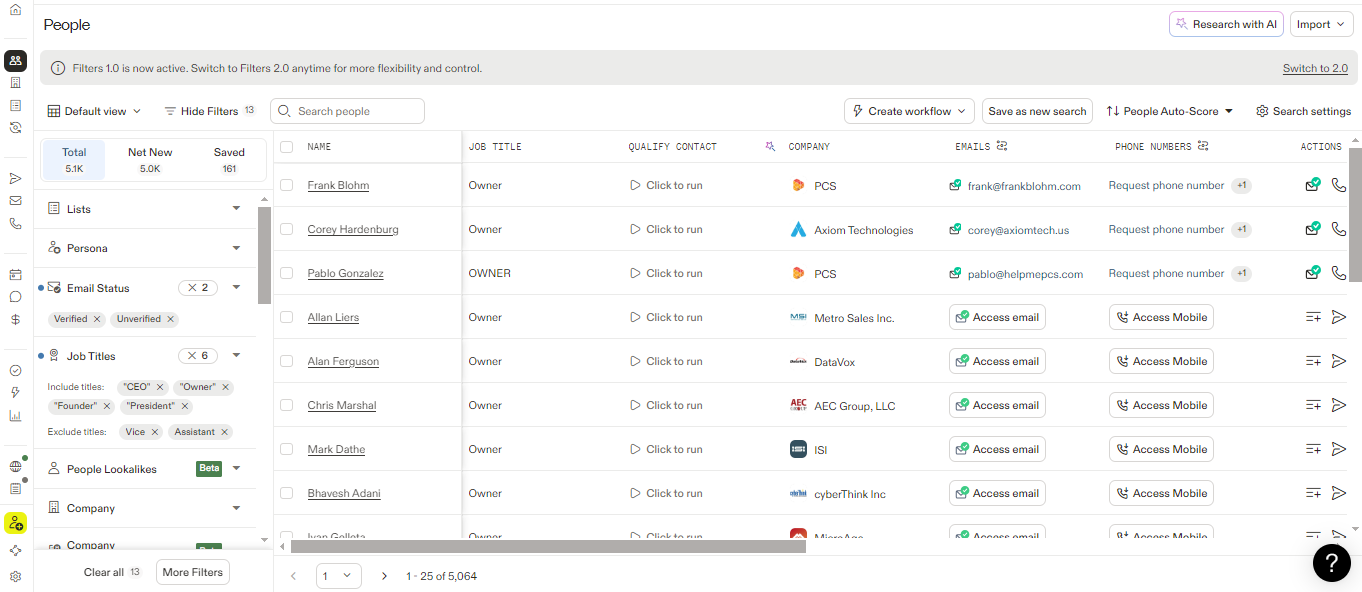Click call phone icon for Frank Blohm

1339,185
